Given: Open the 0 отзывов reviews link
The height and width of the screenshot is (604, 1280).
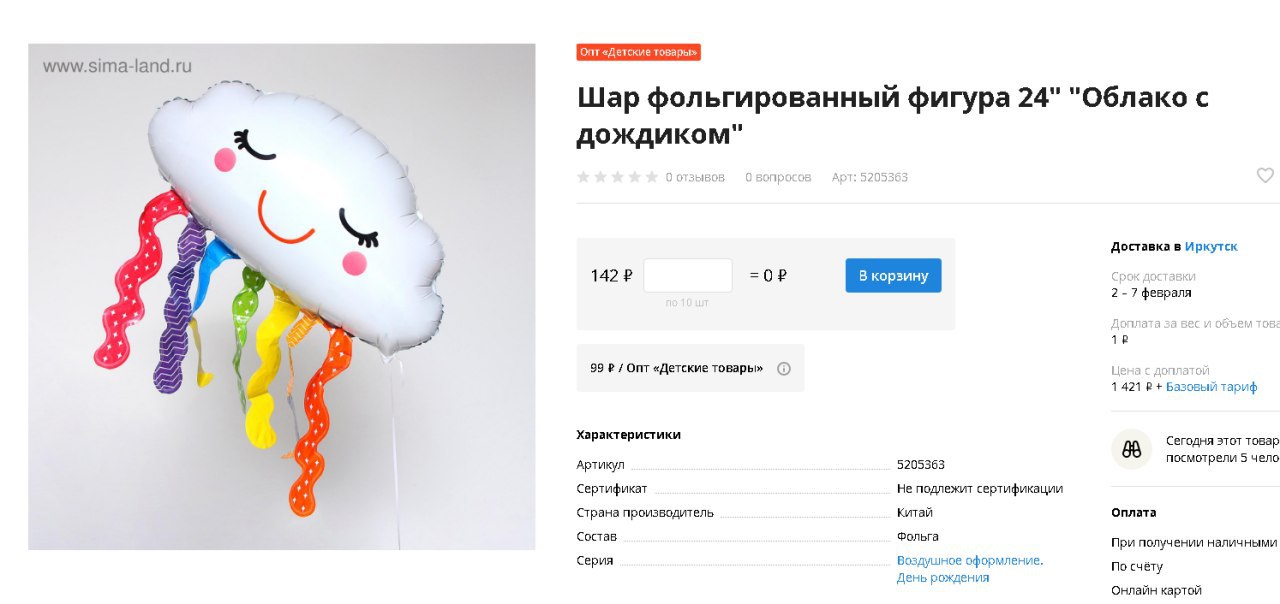Looking at the screenshot, I should pyautogui.click(x=695, y=177).
